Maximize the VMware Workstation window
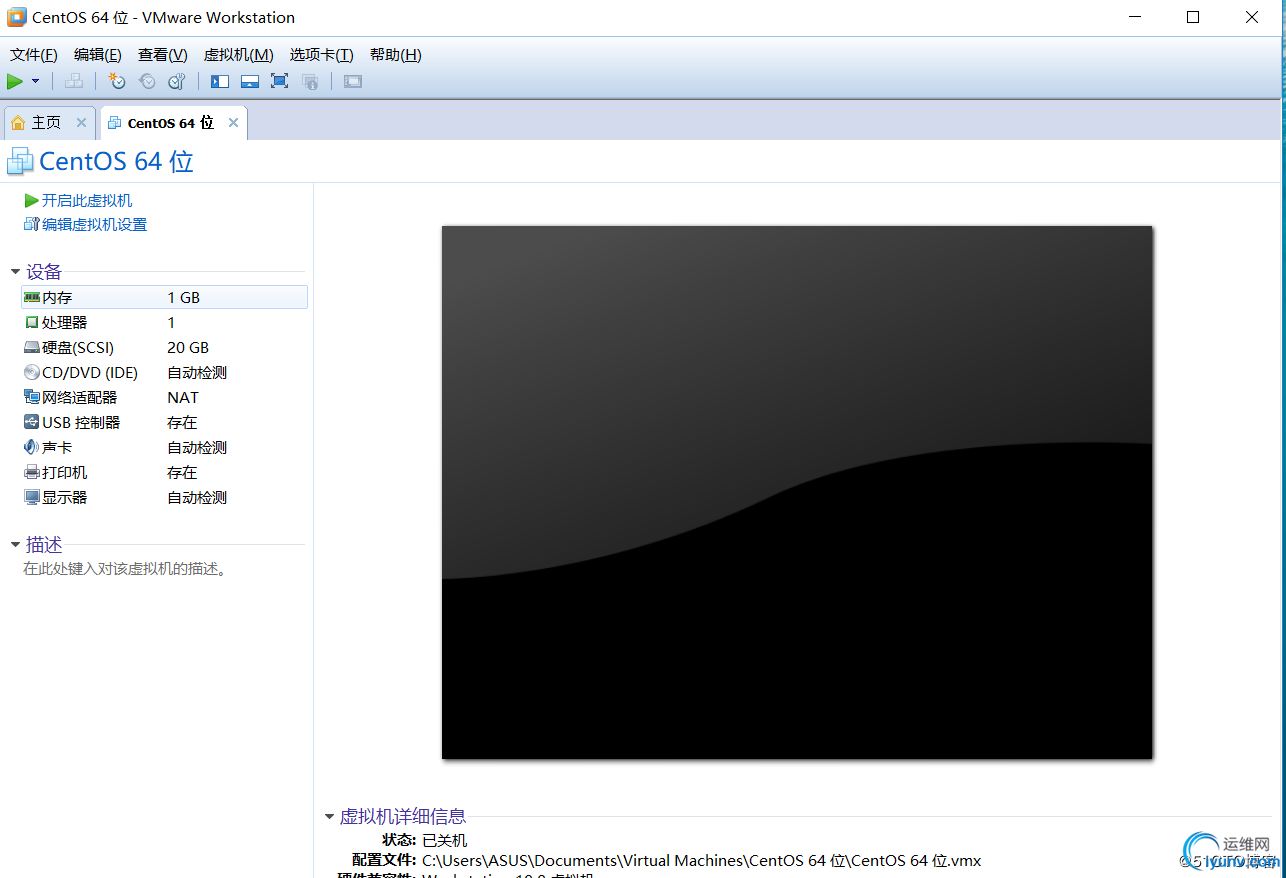 coord(1193,17)
